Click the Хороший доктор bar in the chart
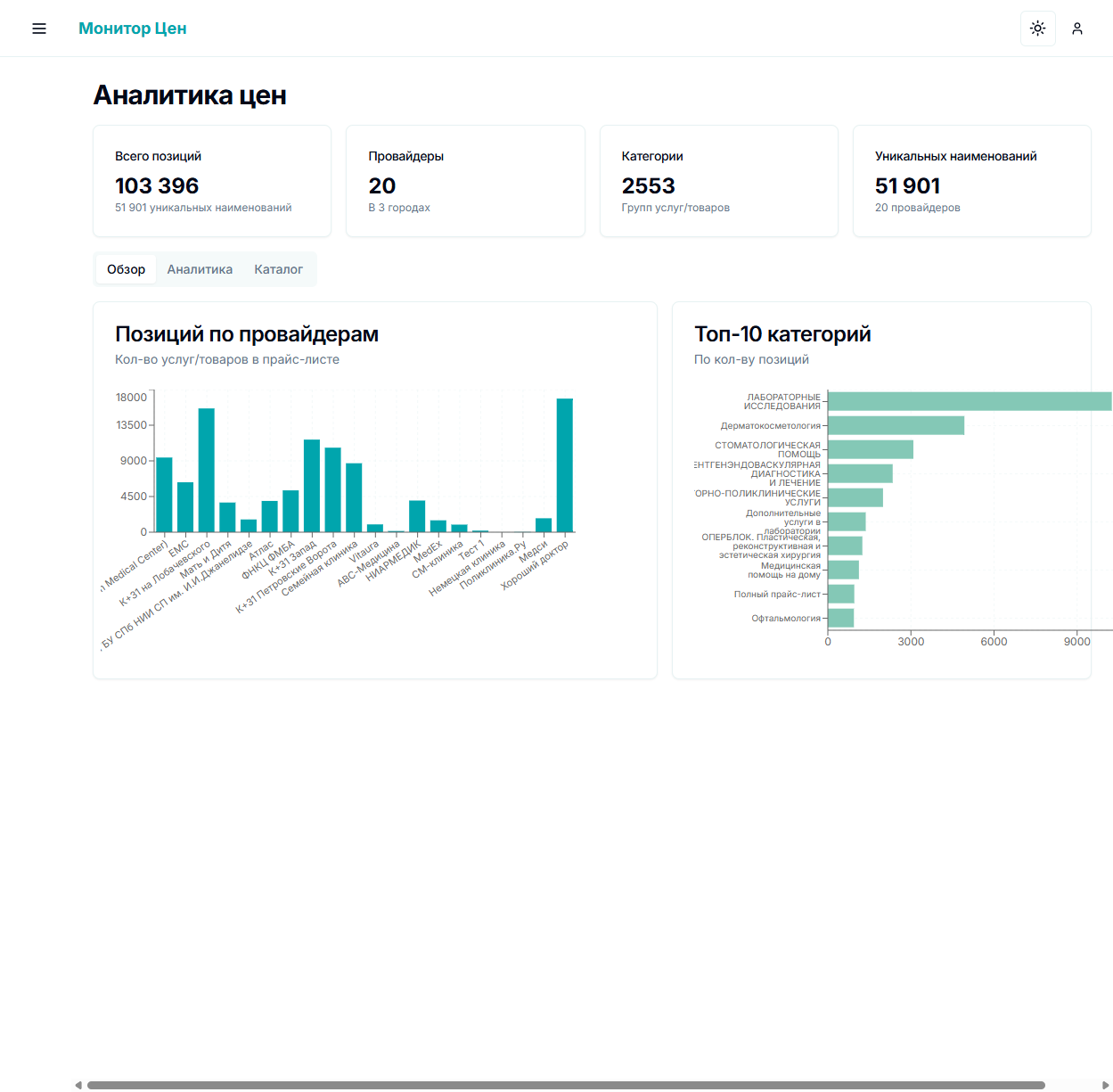Screen dimensions: 1113x1092 click(x=564, y=465)
